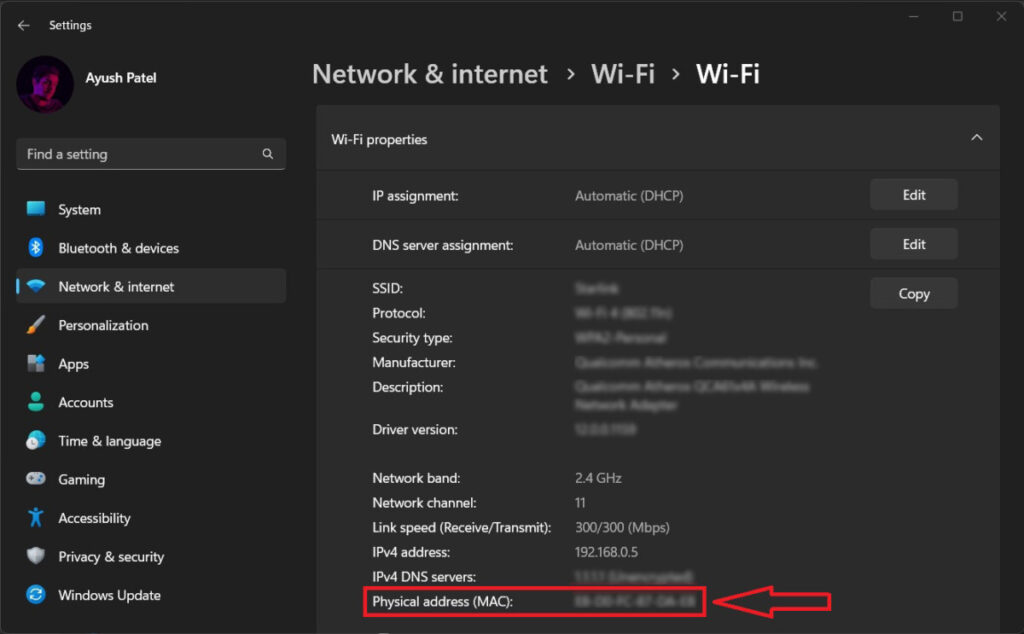The image size is (1024, 634).
Task: Select Bluetooth & devices in the sidebar
Action: click(x=119, y=248)
